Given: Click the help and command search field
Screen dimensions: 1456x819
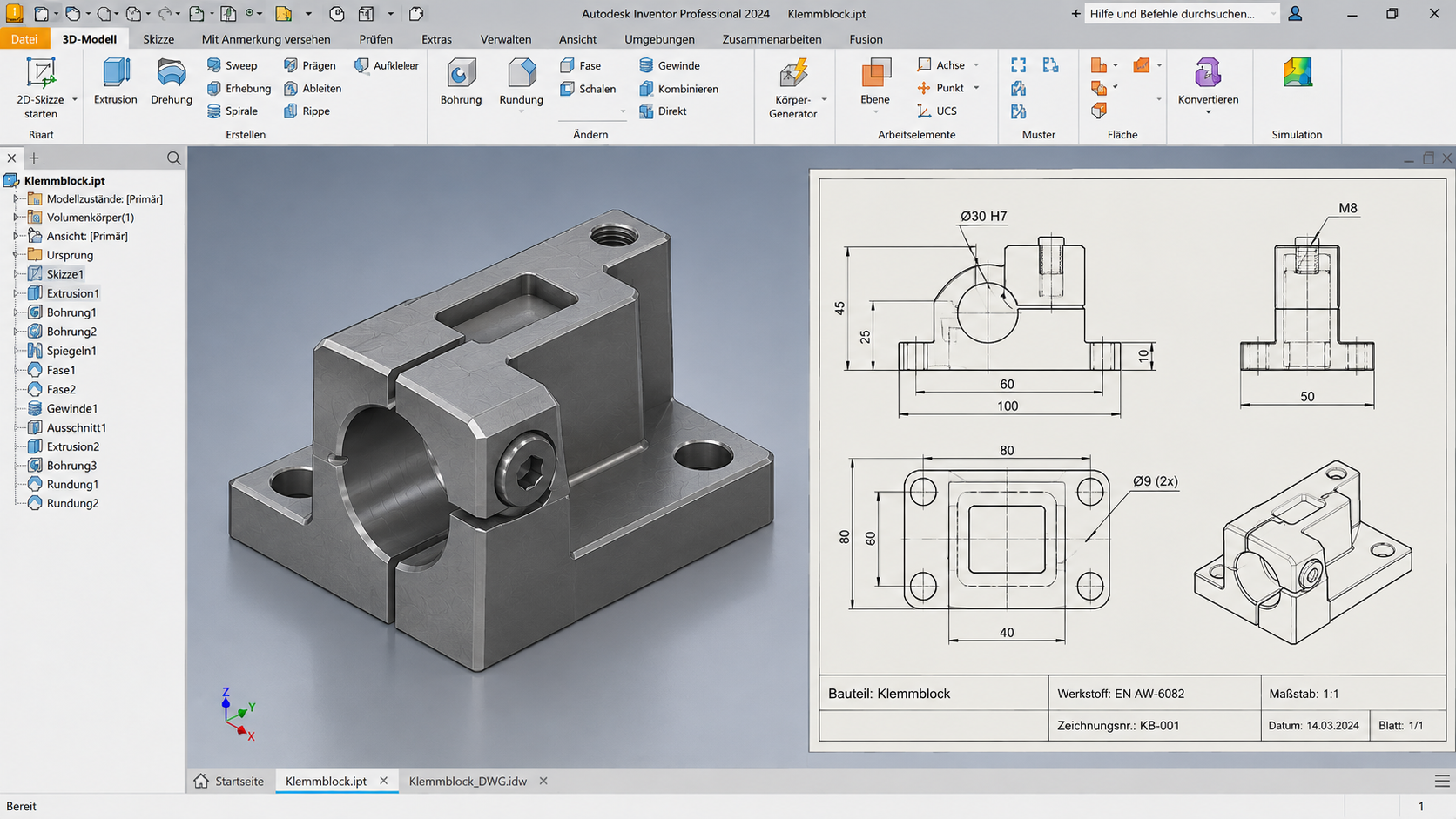Looking at the screenshot, I should tap(1181, 14).
